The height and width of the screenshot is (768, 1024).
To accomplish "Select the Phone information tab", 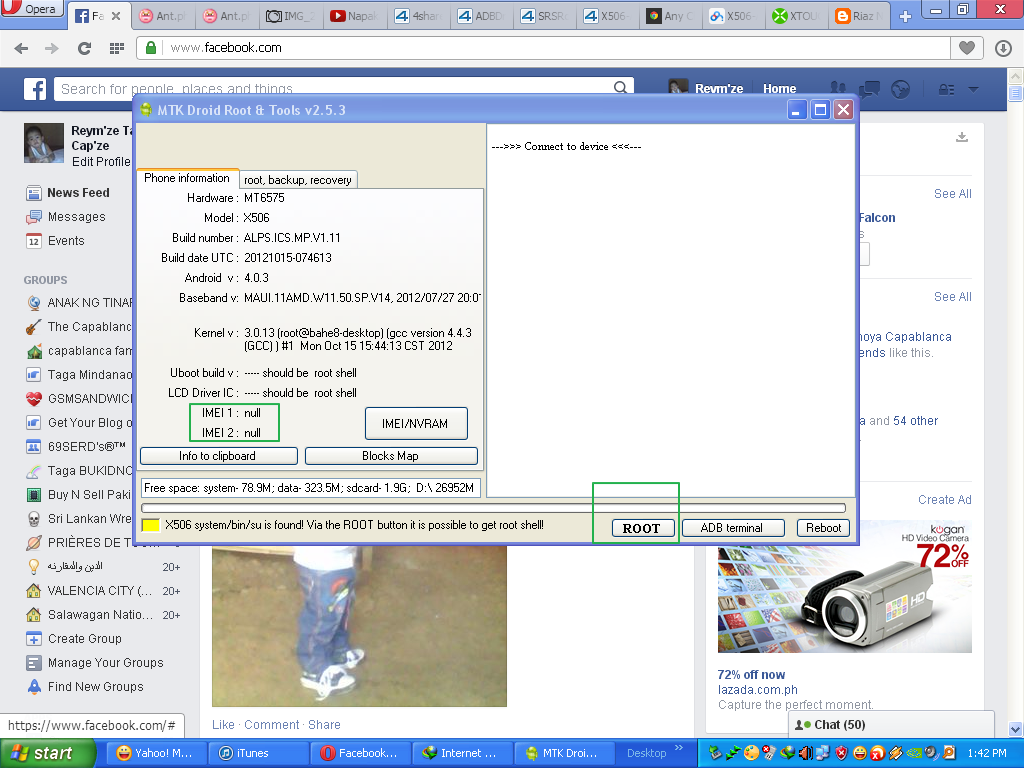I will (x=187, y=178).
